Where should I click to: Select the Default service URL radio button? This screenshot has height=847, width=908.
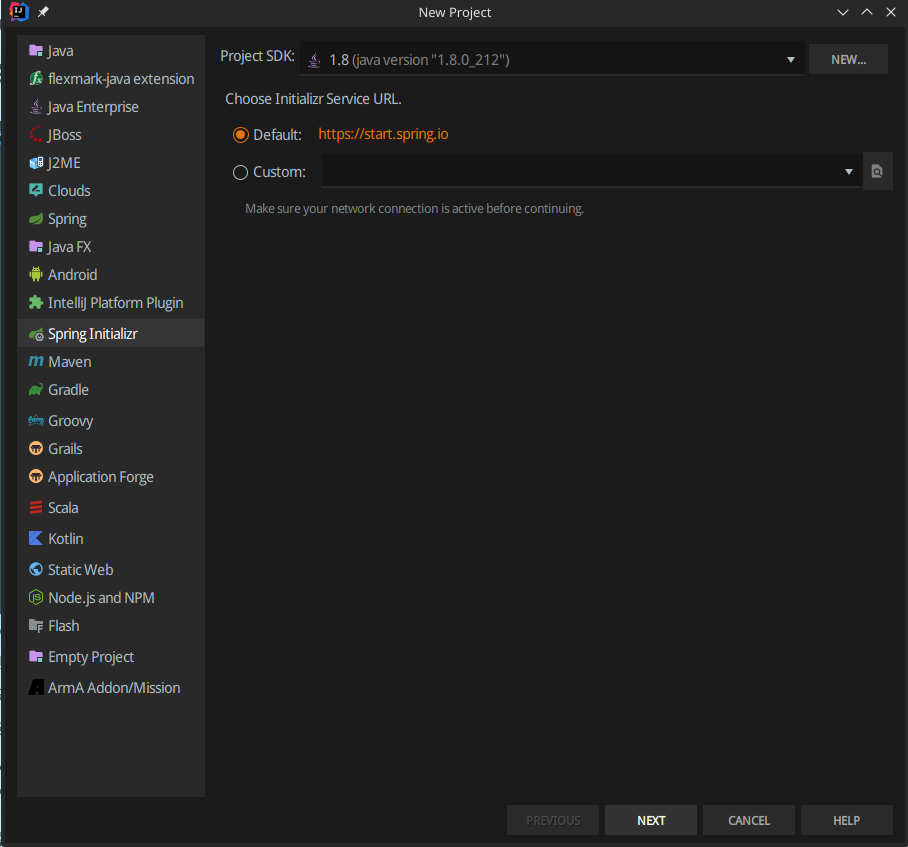240,135
